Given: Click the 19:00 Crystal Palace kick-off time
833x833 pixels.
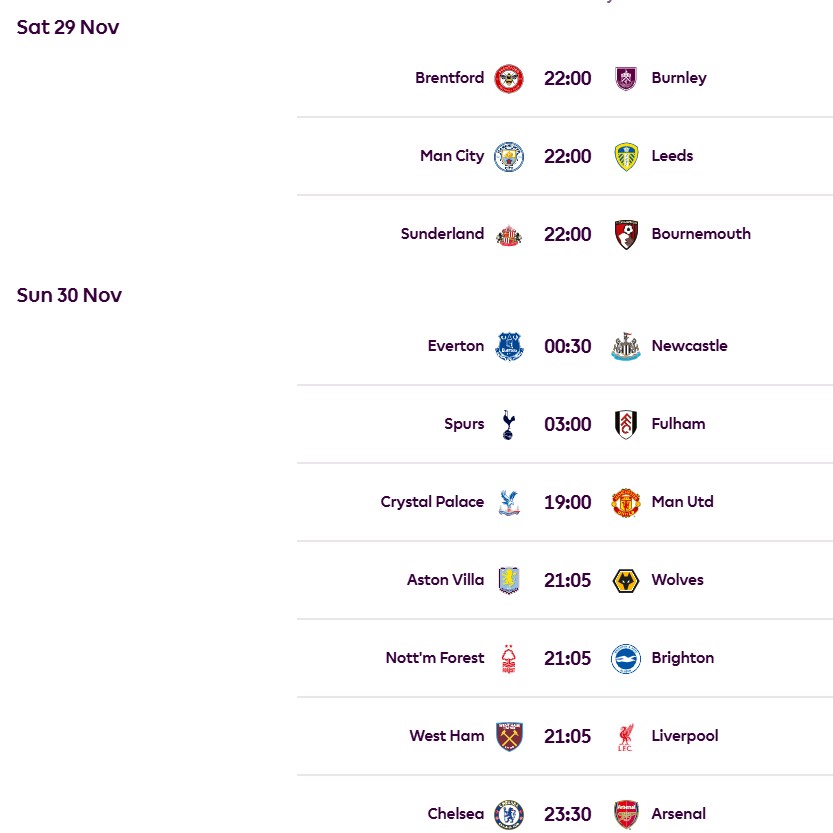Looking at the screenshot, I should point(567,502).
